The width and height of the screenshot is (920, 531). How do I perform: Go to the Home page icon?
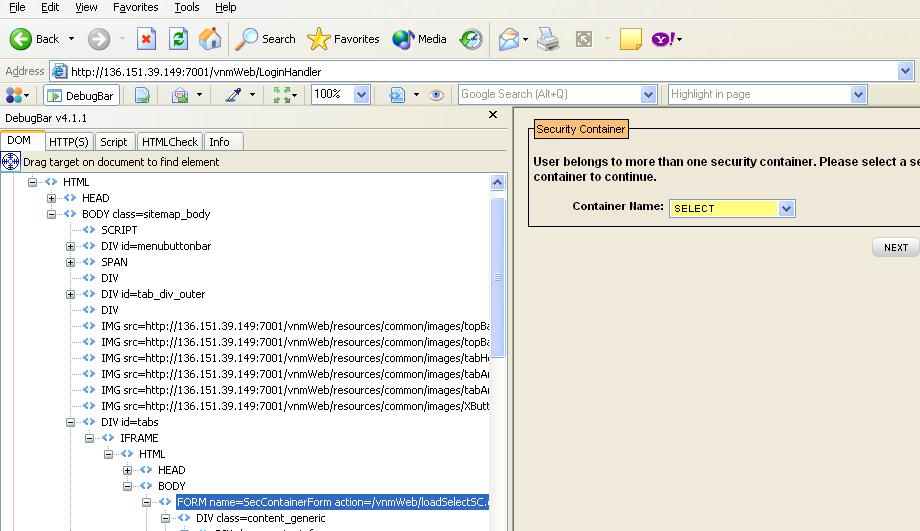(x=210, y=39)
